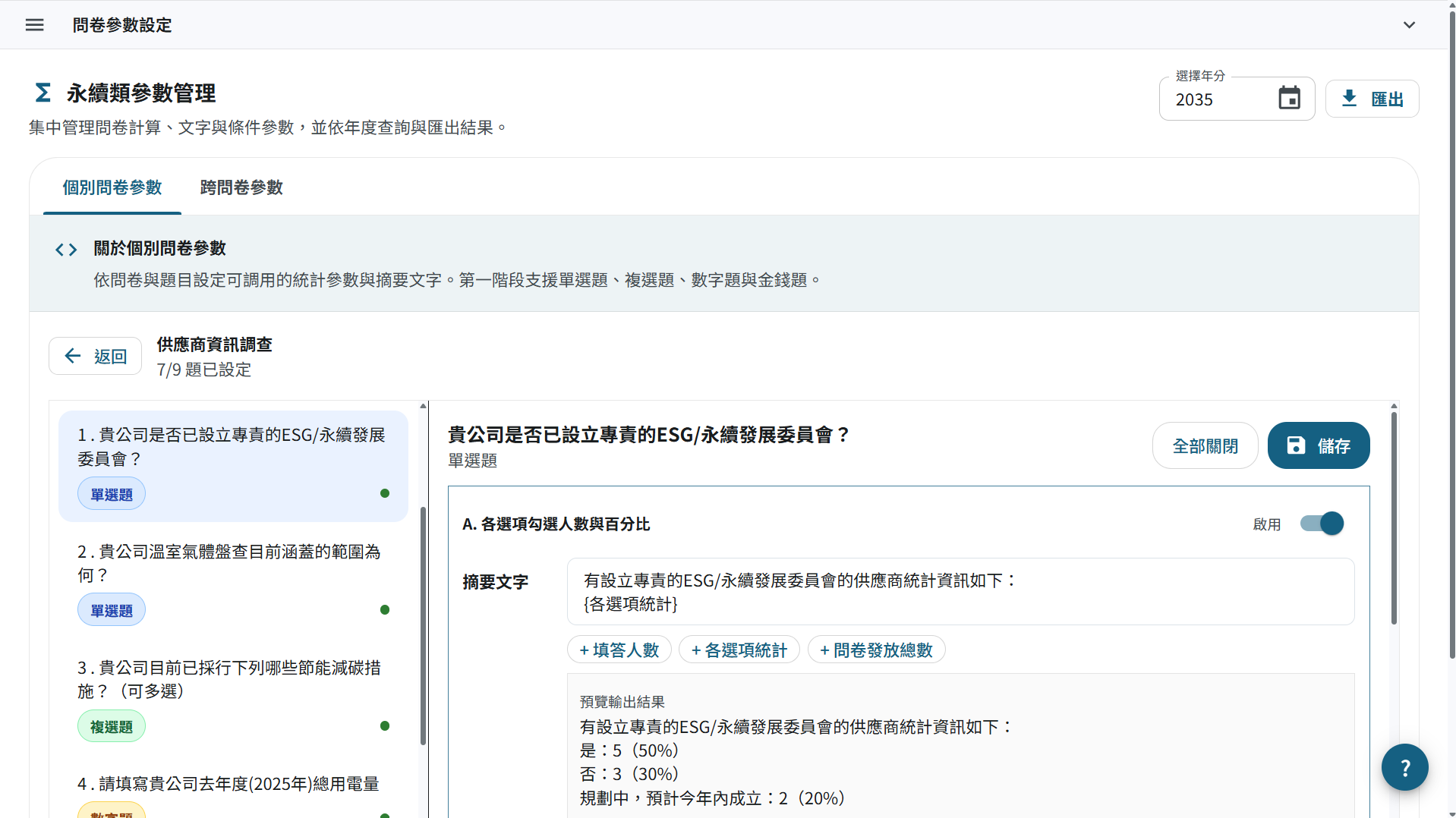
Task: Select question 2 about 溫室氣體盤查 scope
Action: tap(233, 582)
